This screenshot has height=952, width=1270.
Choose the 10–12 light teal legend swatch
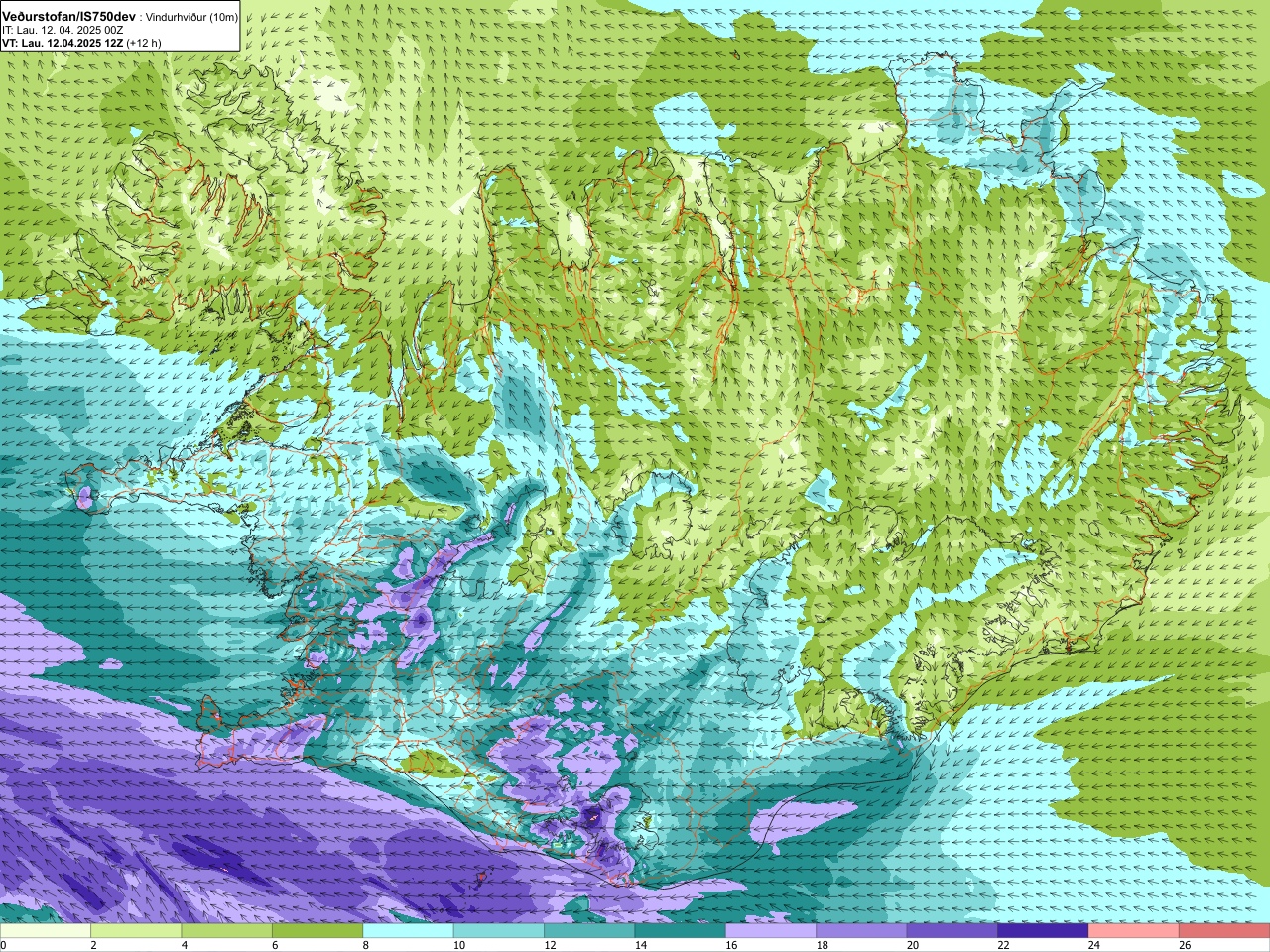(x=499, y=931)
